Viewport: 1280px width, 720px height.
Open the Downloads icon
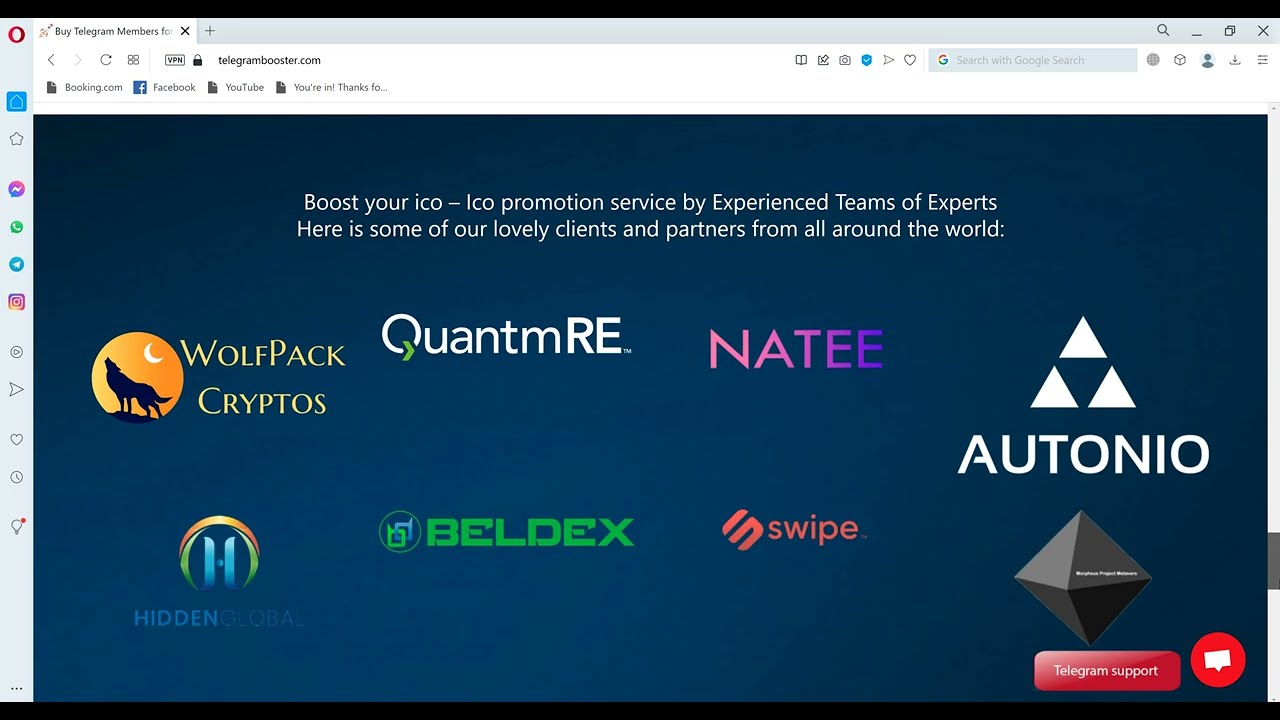pos(1235,60)
